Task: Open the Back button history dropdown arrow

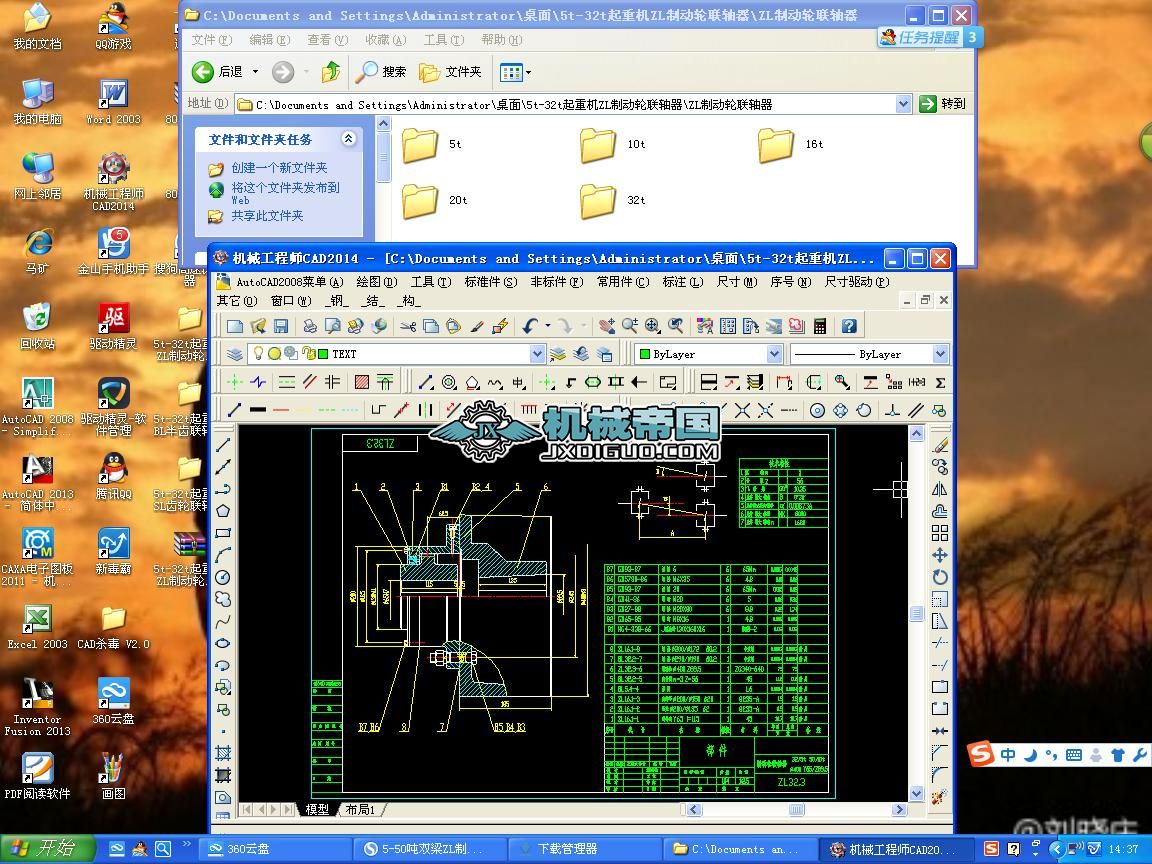Action: 256,72
